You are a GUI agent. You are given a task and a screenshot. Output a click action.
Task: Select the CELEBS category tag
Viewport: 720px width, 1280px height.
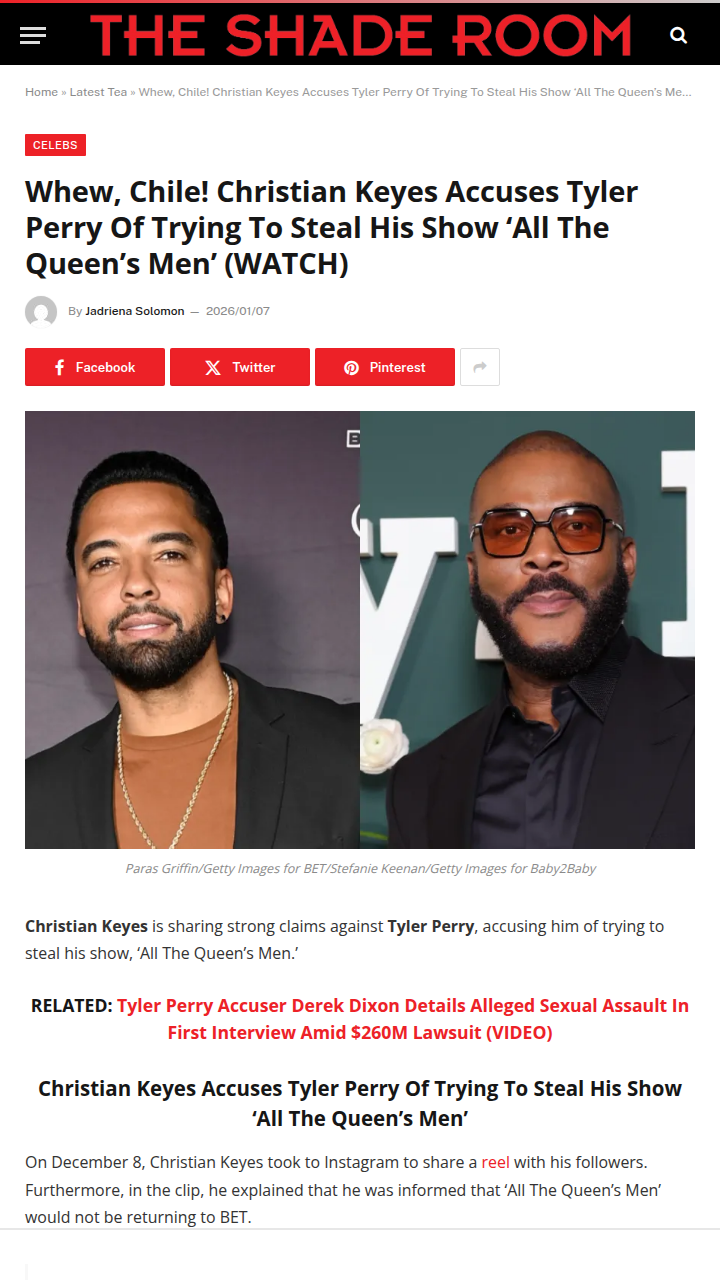click(x=55, y=145)
